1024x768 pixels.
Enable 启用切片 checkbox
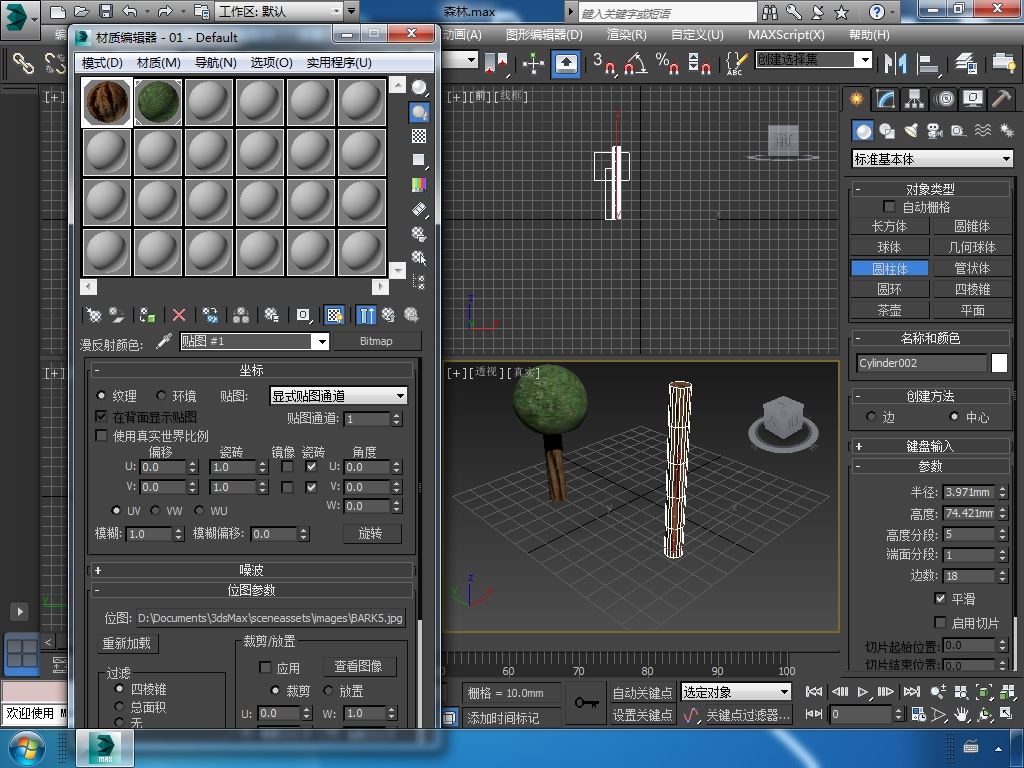[x=940, y=622]
